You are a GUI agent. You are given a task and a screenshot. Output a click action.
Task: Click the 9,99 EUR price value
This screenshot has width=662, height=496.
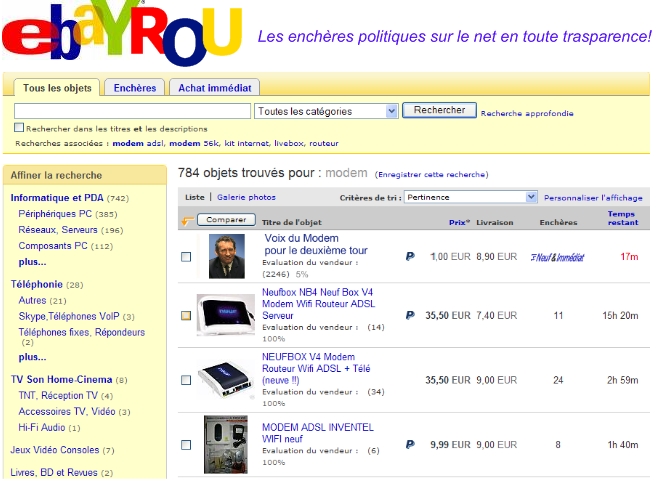(450, 445)
